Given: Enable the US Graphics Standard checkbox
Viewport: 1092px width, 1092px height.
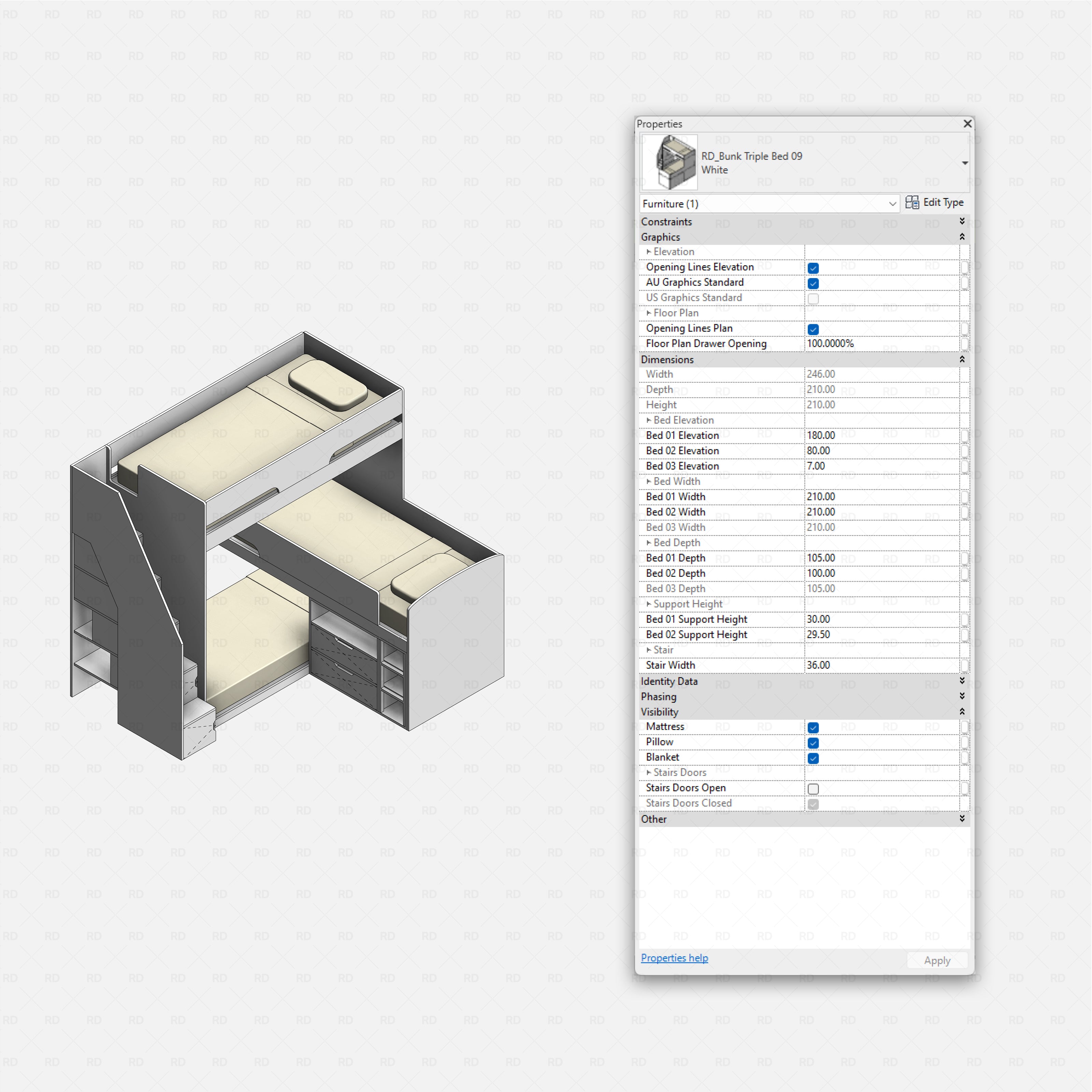Looking at the screenshot, I should [x=813, y=299].
